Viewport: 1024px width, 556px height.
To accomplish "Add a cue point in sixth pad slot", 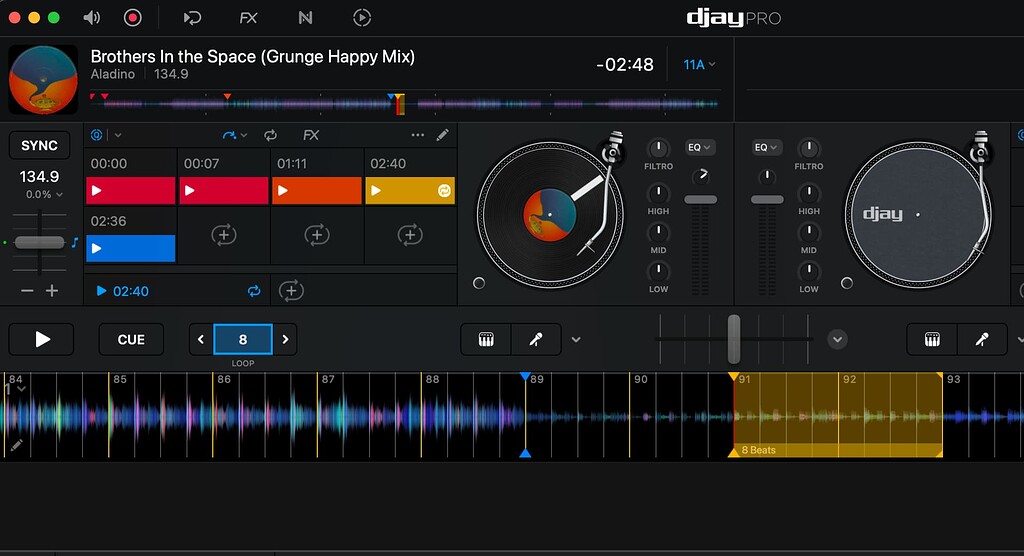I will click(x=224, y=235).
